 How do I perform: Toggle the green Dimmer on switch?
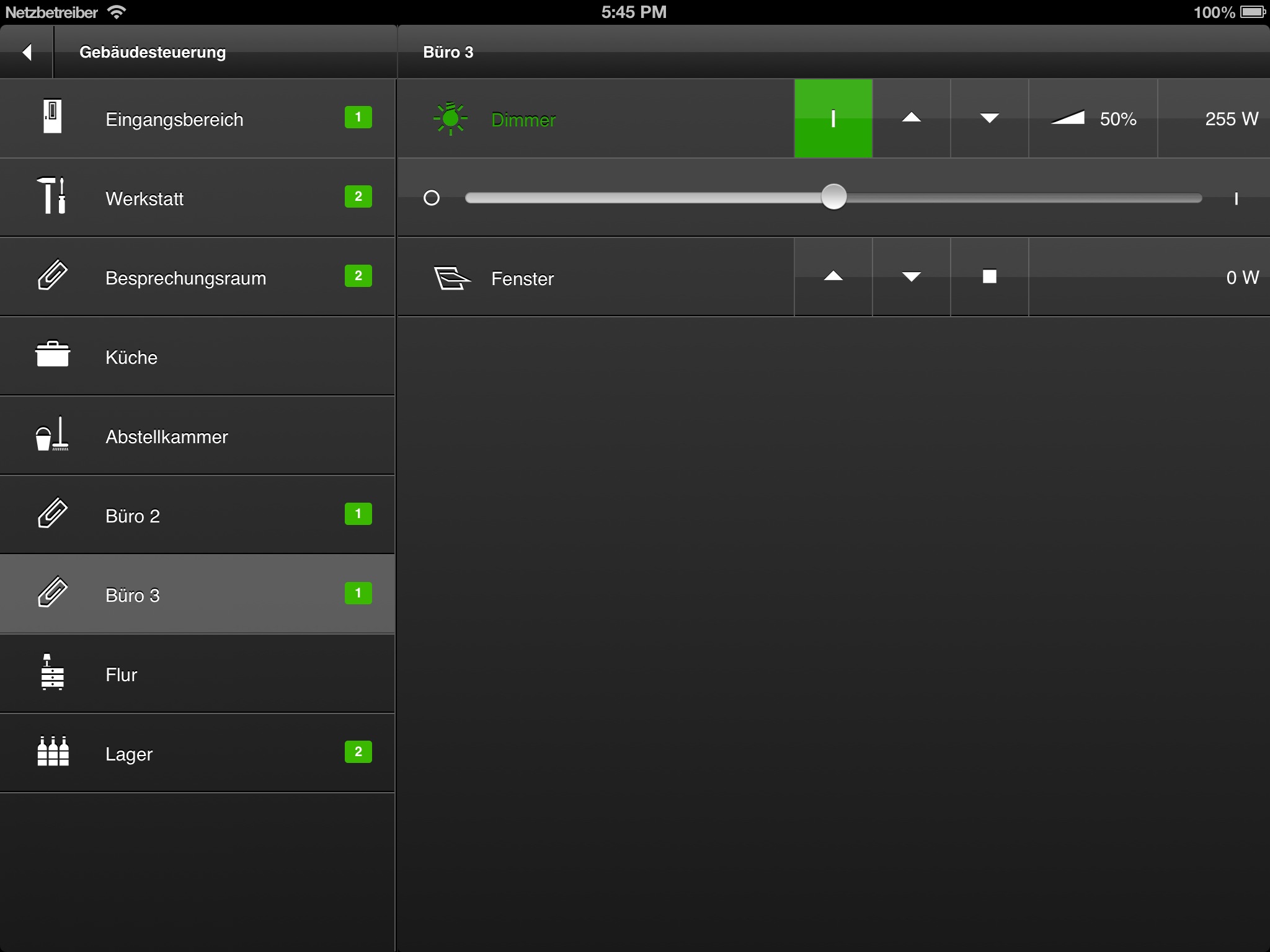pyautogui.click(x=833, y=118)
